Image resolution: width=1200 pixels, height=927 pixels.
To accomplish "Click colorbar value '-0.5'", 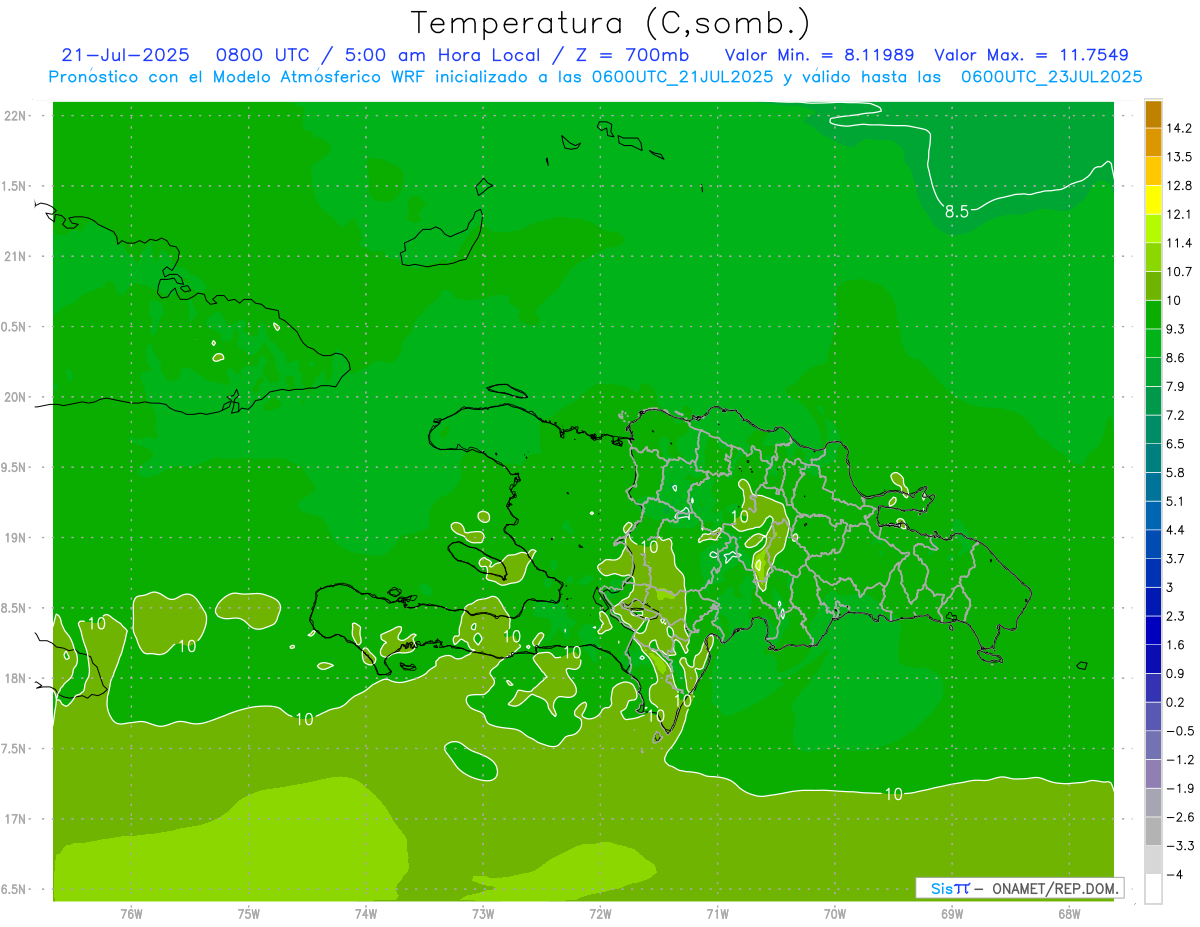I will 1179,731.
